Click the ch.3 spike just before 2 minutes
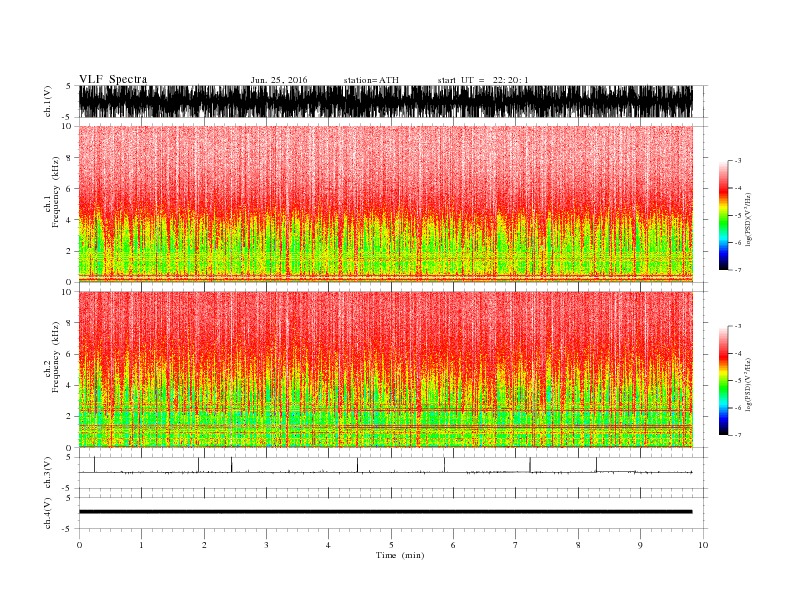The width and height of the screenshot is (792, 612). pos(199,465)
